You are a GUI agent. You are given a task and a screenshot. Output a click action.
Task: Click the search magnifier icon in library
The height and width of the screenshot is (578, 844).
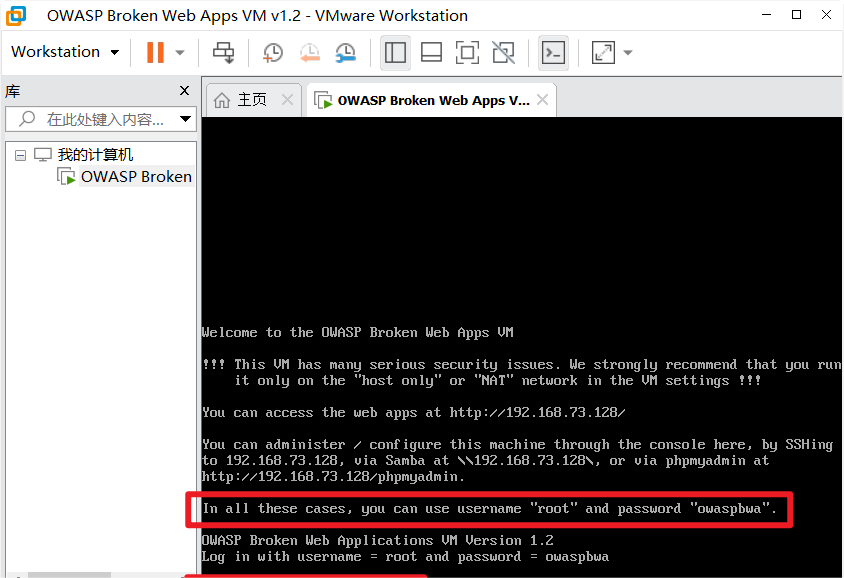pos(27,118)
